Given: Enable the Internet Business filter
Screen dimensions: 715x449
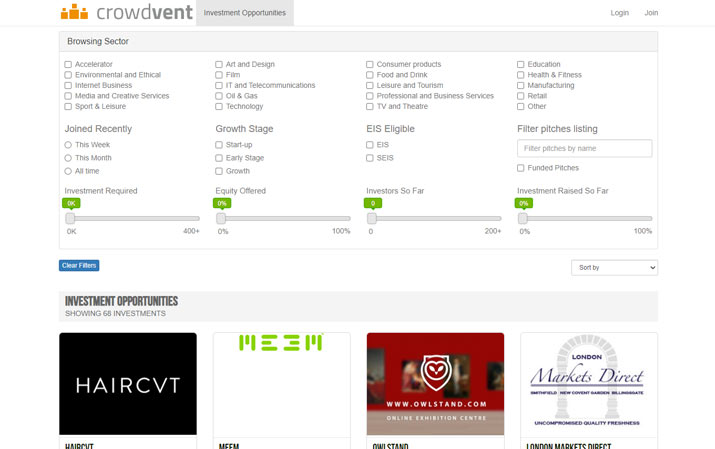Looking at the screenshot, I should click(x=68, y=85).
